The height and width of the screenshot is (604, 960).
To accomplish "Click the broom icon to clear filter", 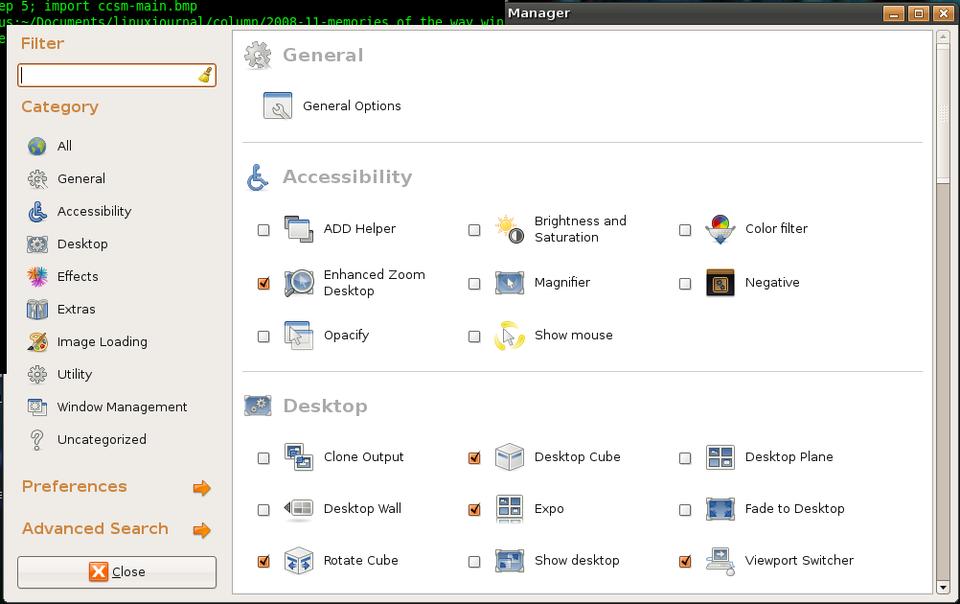I will [205, 75].
